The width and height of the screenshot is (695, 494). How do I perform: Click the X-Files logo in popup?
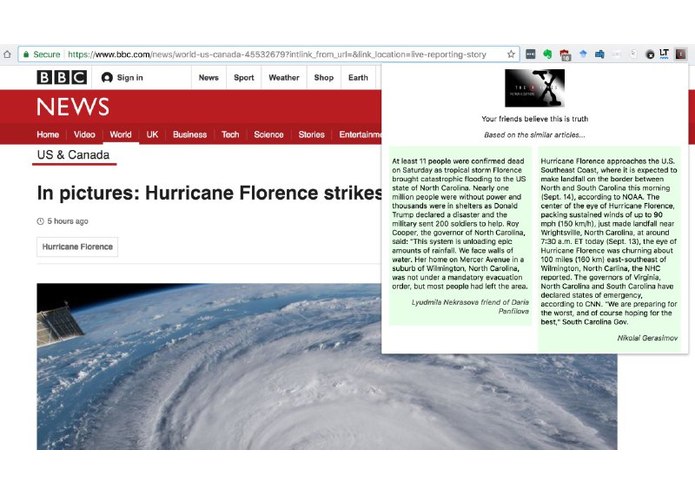point(535,88)
